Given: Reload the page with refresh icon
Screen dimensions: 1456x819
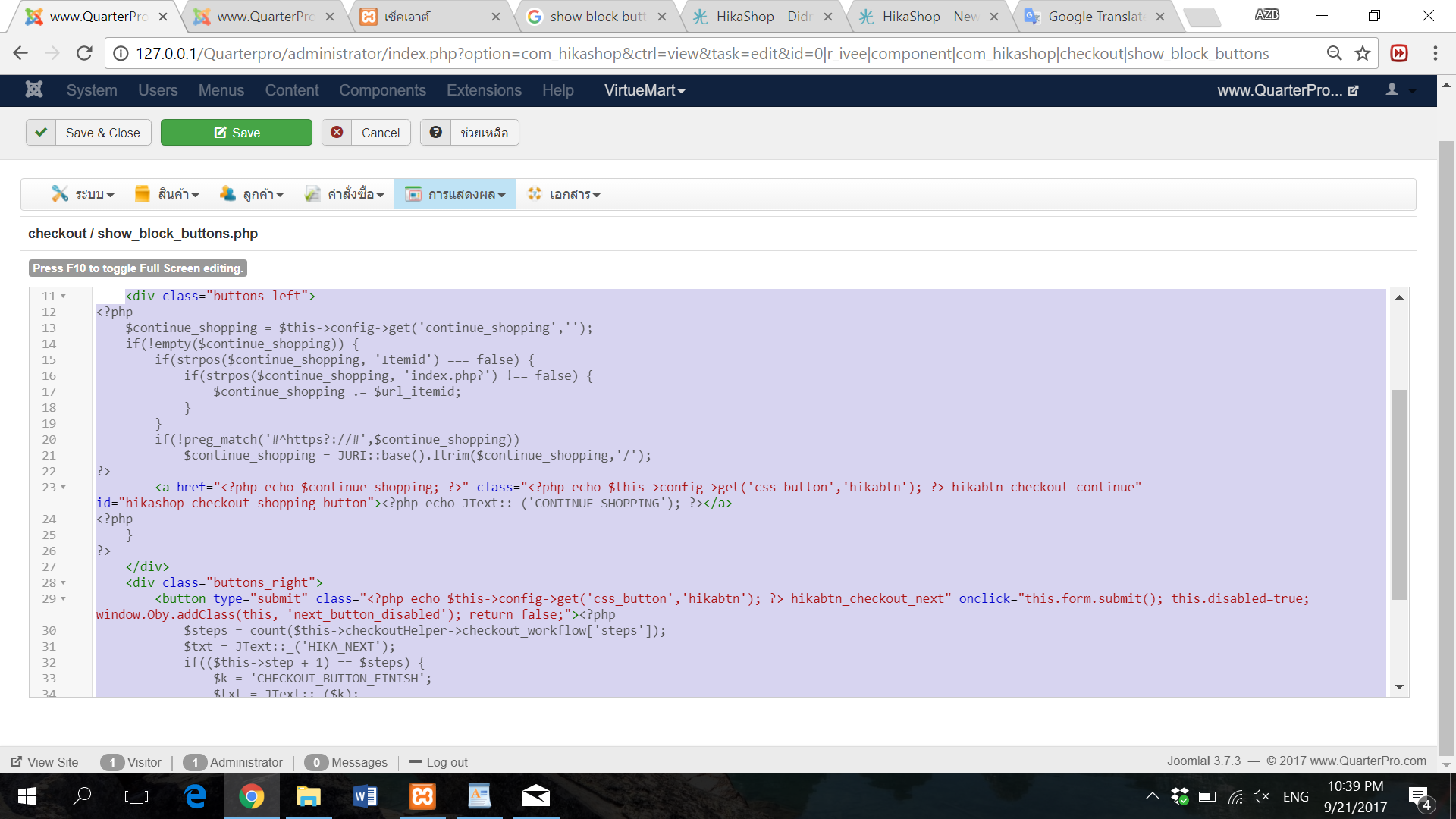Looking at the screenshot, I should click(x=84, y=53).
